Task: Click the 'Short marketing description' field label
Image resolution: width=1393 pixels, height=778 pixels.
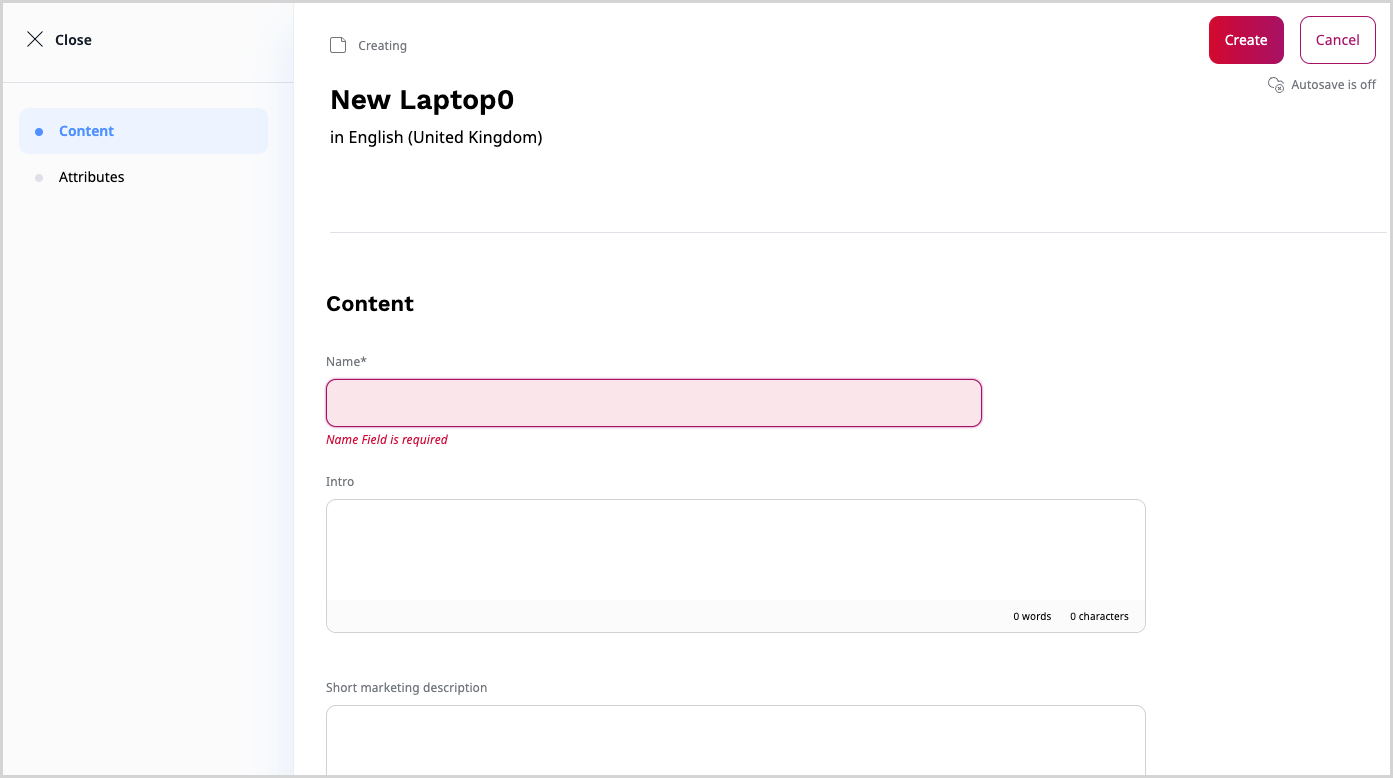Action: click(x=407, y=688)
